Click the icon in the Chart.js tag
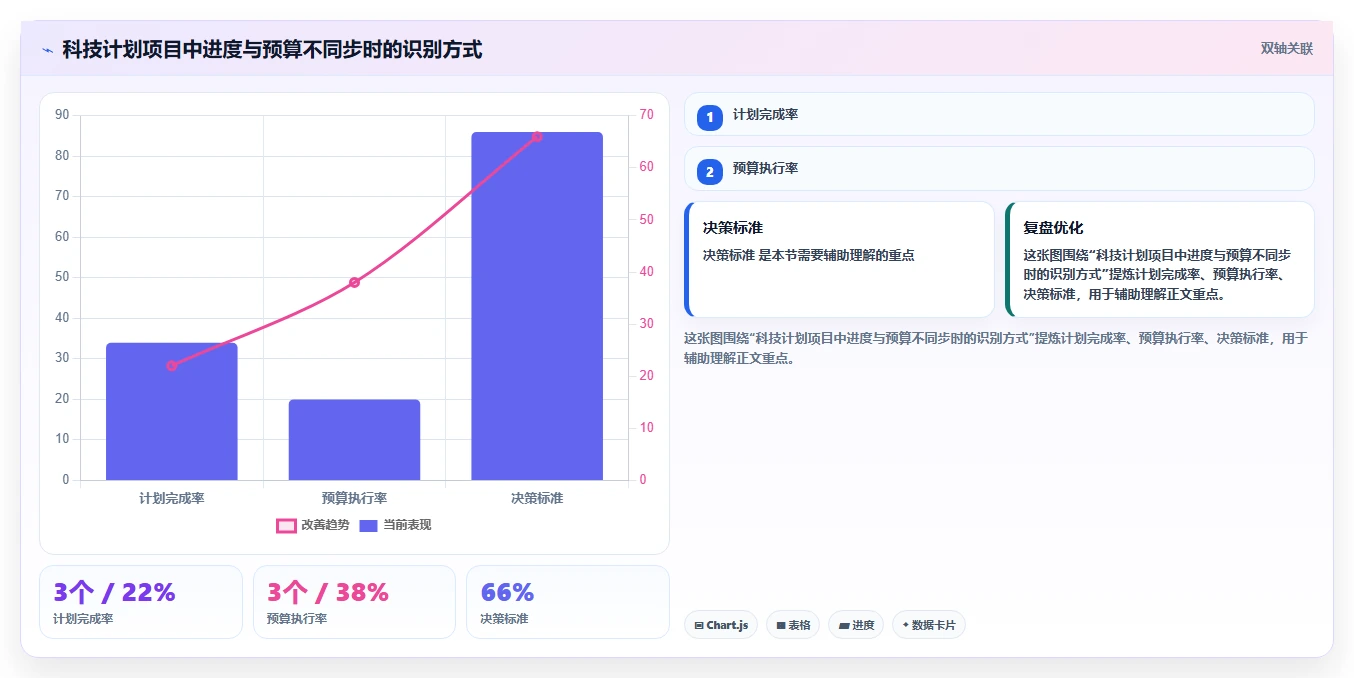 click(699, 626)
